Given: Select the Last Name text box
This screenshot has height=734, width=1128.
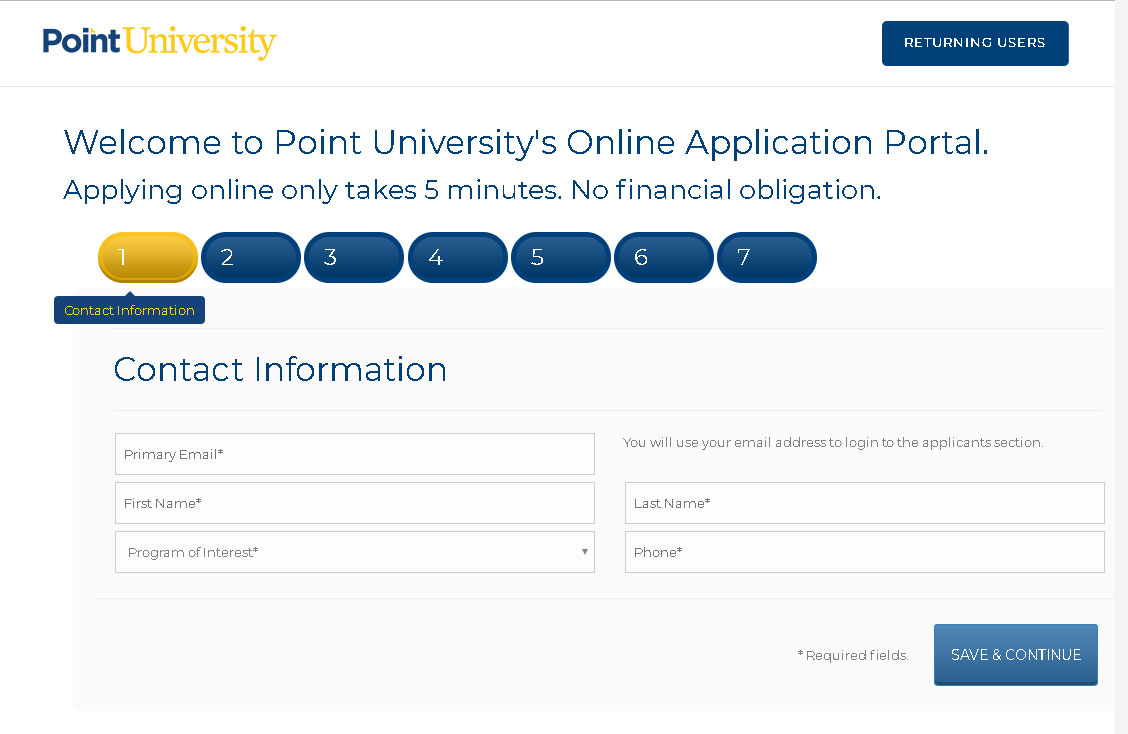Looking at the screenshot, I should click(864, 503).
